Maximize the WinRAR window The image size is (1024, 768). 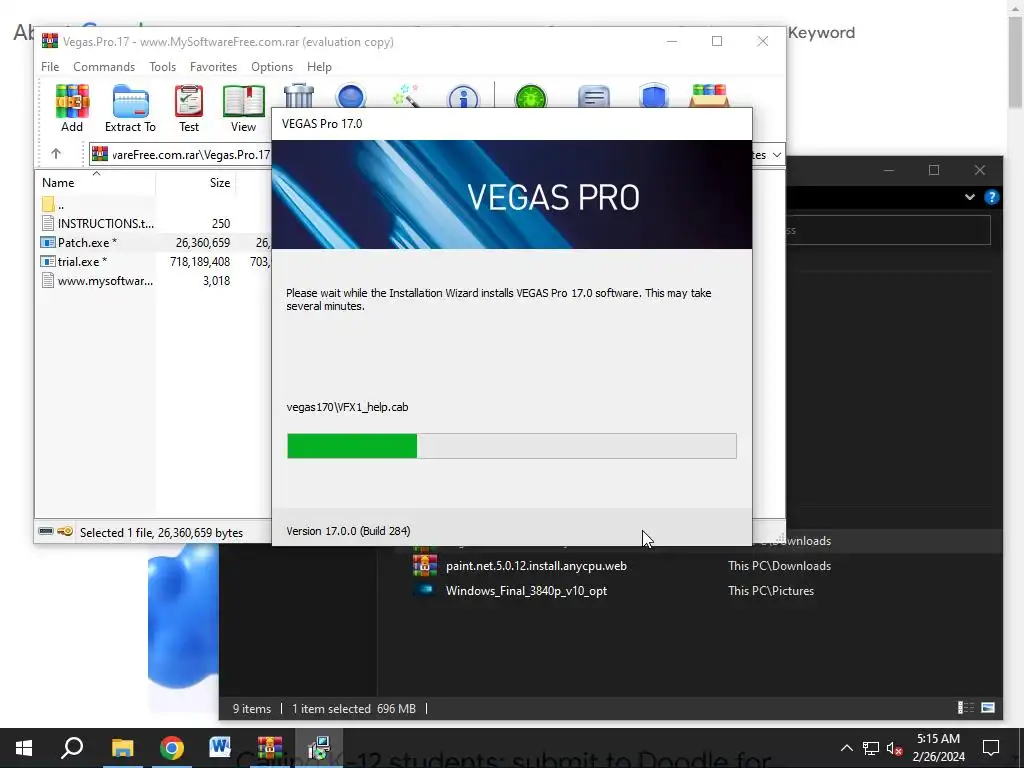click(717, 41)
